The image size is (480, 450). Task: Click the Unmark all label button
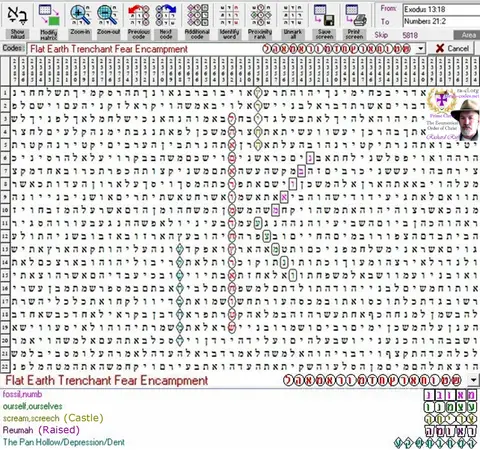292,34
